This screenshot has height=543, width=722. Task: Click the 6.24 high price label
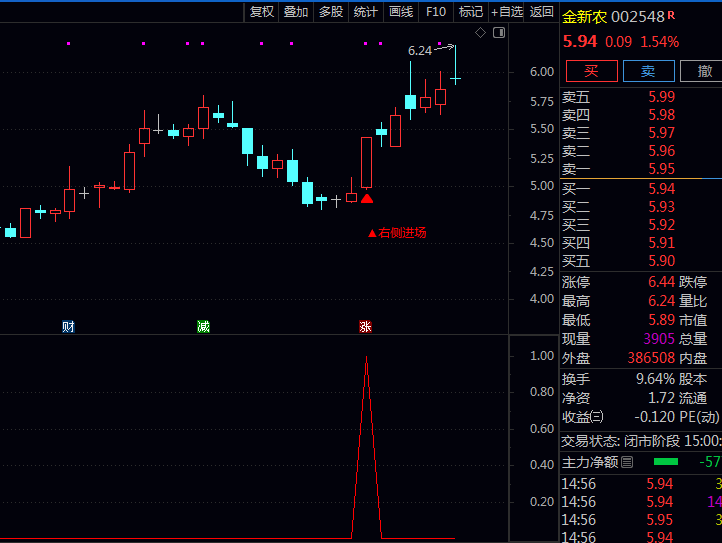point(419,51)
